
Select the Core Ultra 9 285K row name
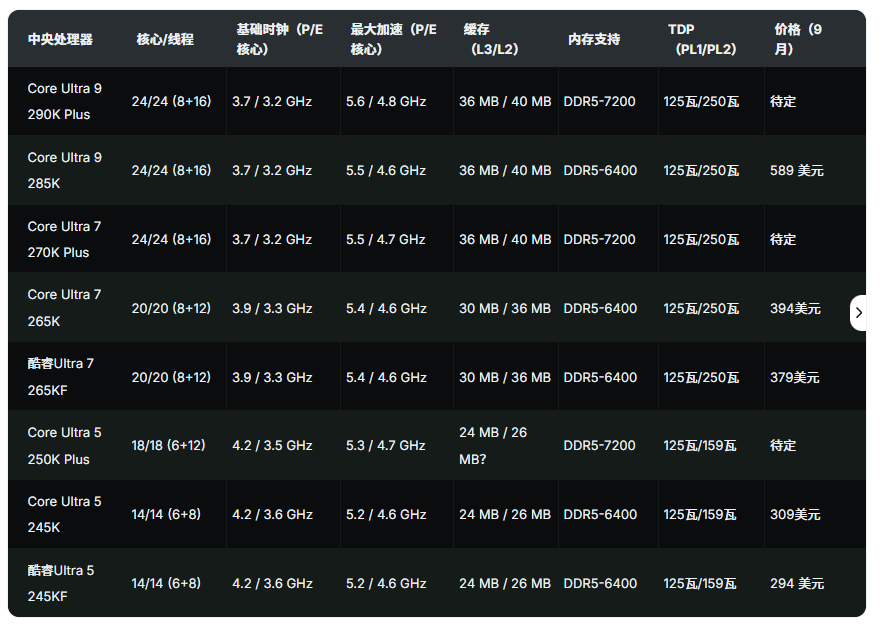(65, 170)
